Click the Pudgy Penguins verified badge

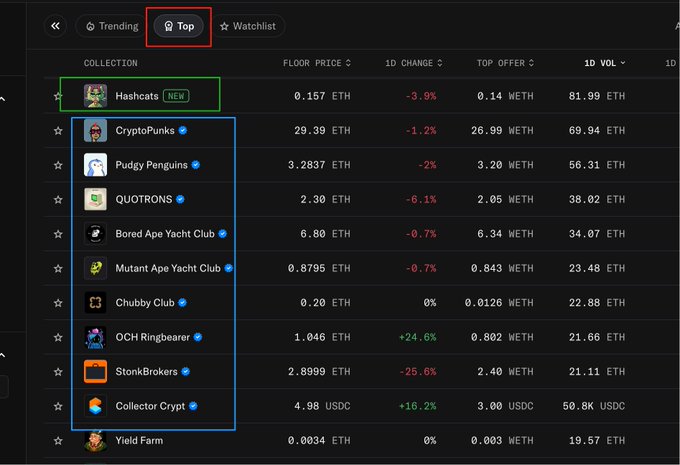tap(196, 165)
